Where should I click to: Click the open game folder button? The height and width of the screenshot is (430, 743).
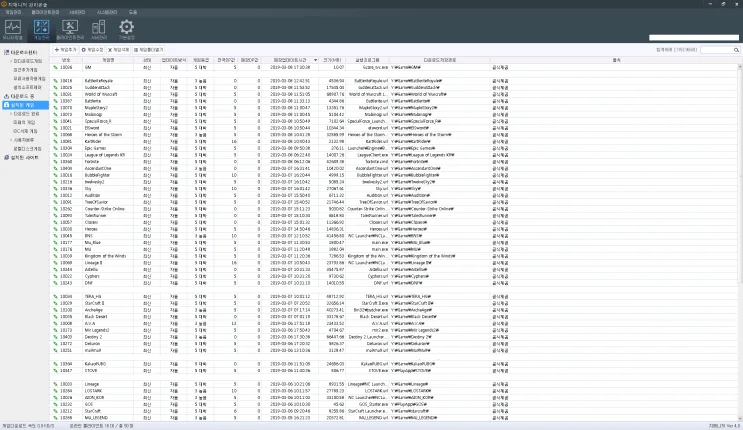tap(148, 50)
